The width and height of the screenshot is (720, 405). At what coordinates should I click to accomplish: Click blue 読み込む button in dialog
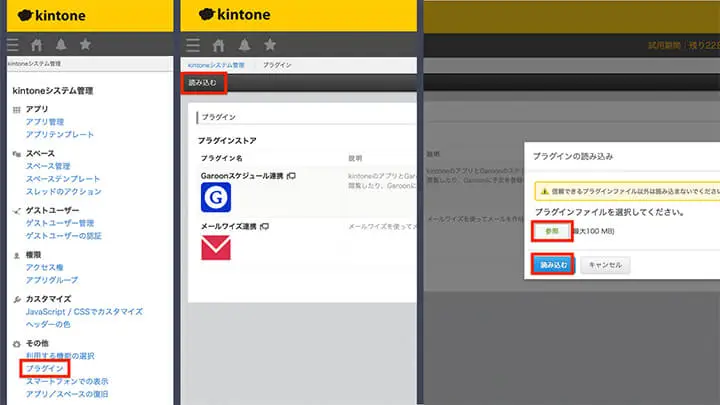[553, 265]
